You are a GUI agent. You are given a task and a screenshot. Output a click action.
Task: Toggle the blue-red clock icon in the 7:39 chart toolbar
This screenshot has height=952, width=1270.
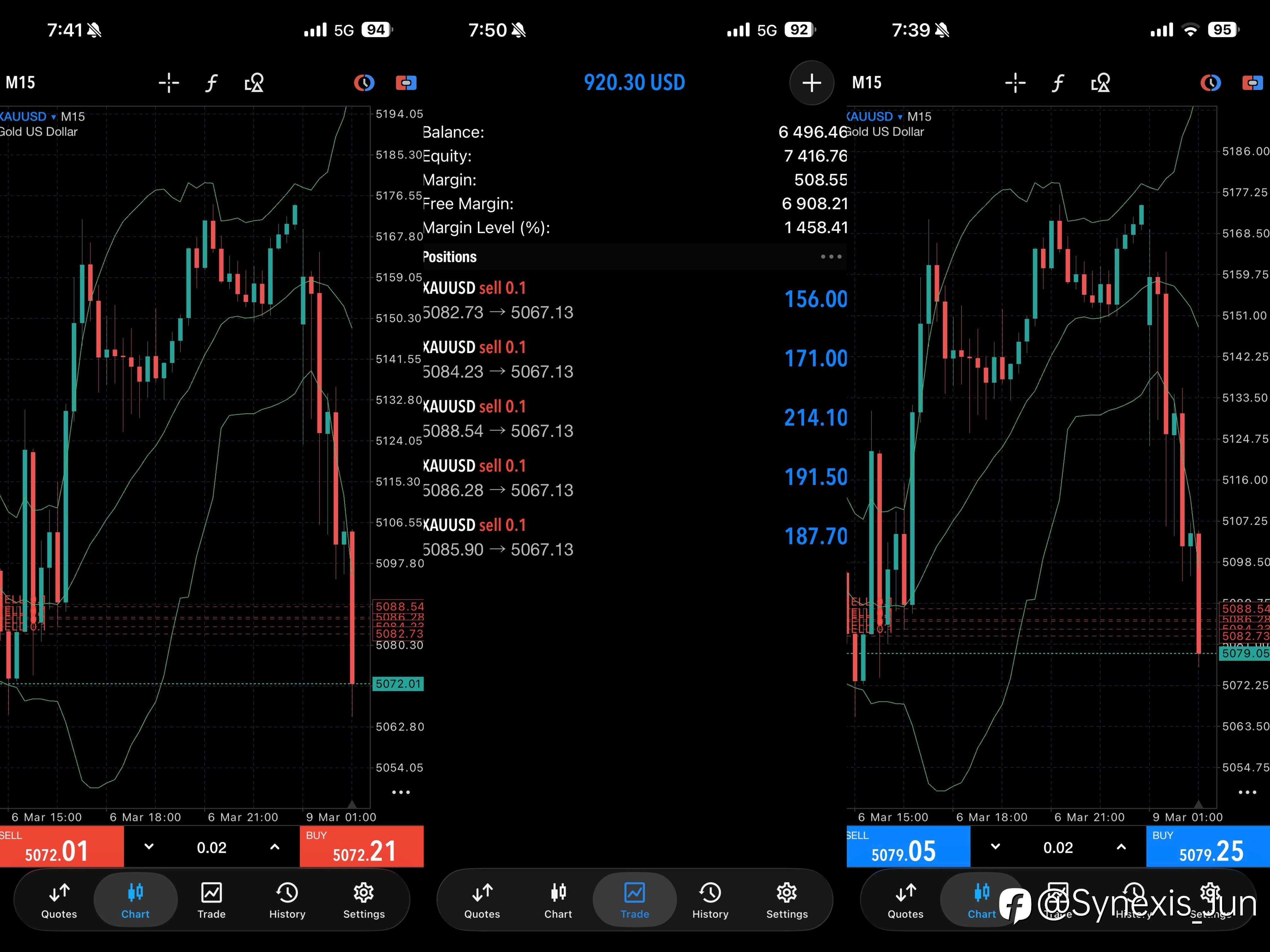coord(1210,82)
